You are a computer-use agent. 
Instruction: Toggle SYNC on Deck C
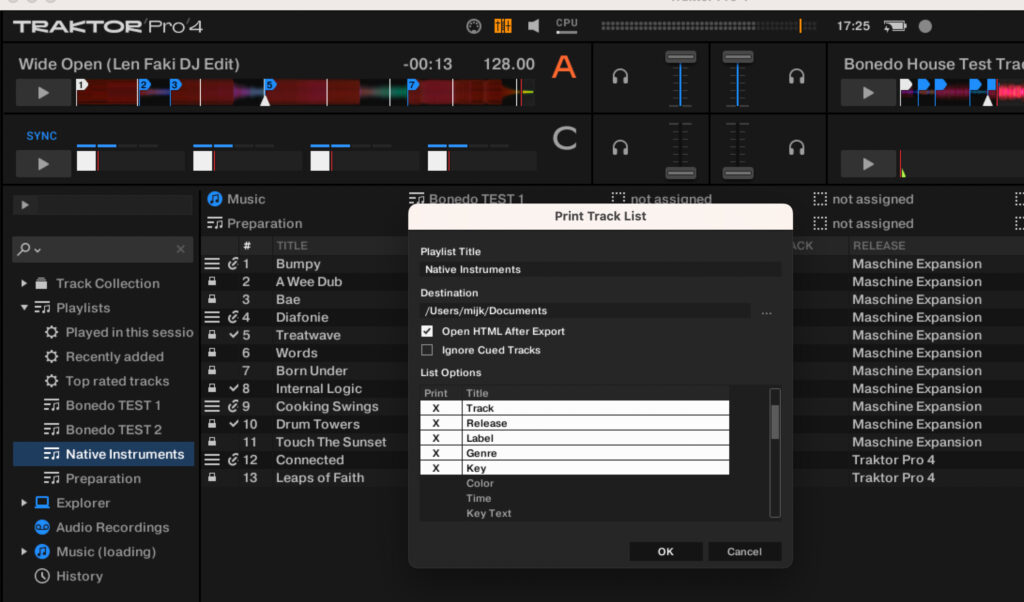(x=42, y=136)
